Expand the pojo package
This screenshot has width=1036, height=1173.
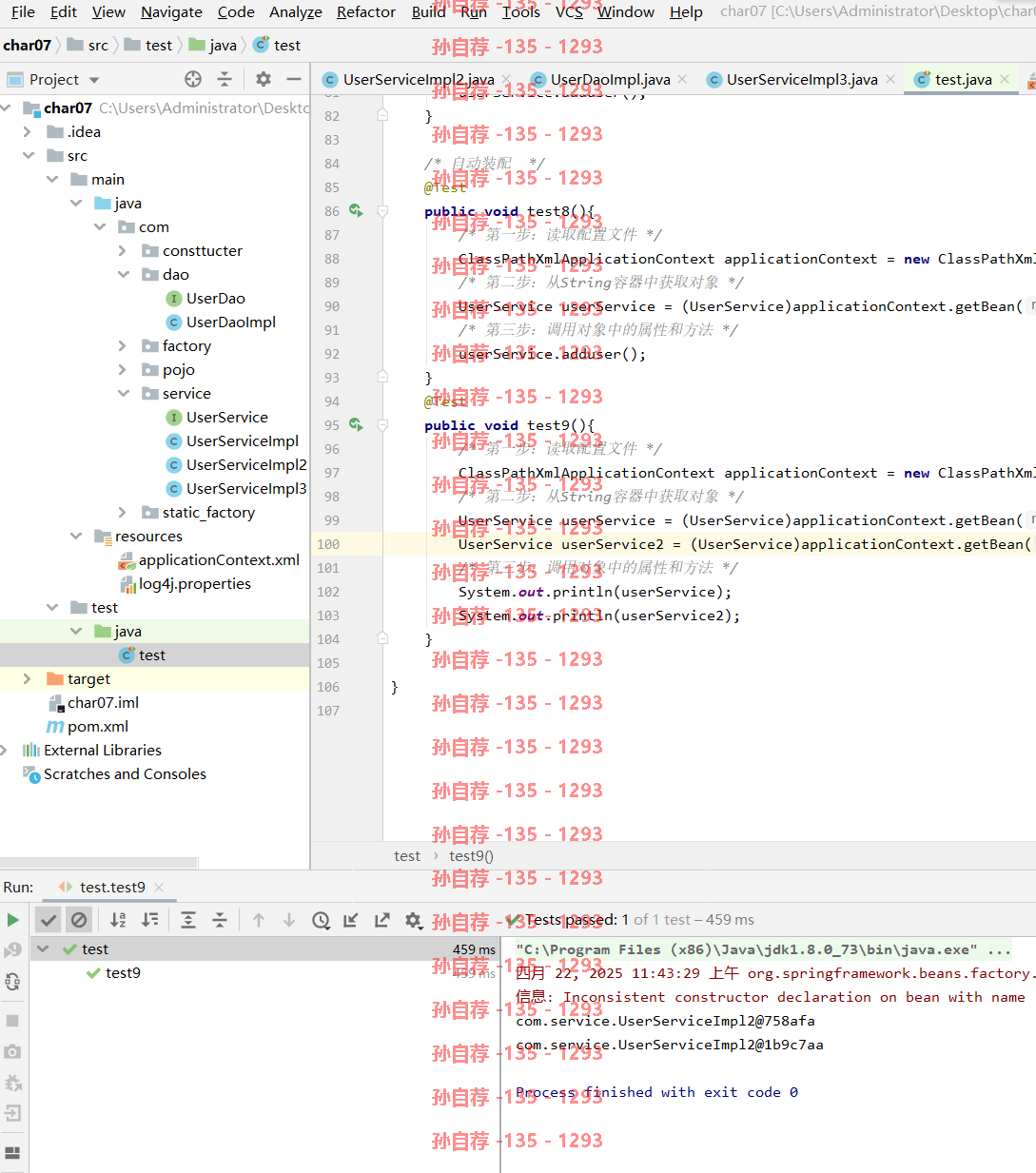coord(123,369)
